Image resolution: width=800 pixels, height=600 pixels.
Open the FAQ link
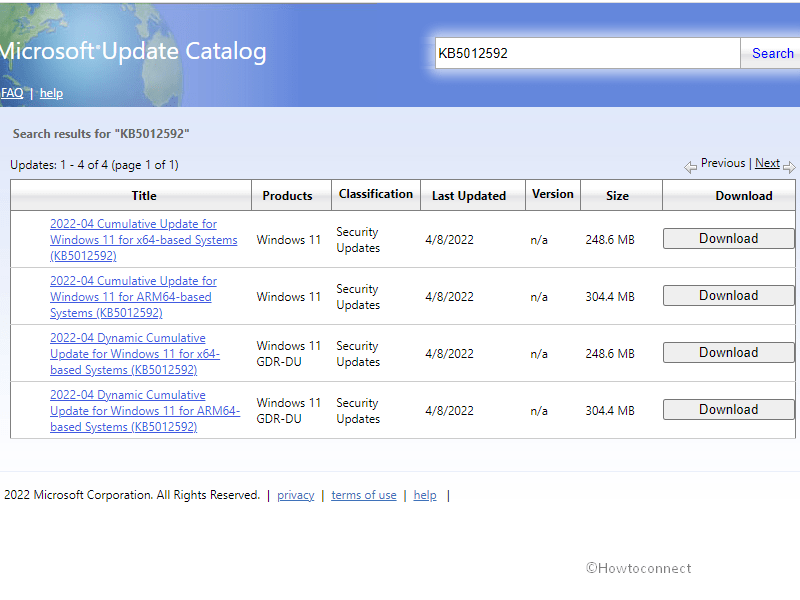12,93
